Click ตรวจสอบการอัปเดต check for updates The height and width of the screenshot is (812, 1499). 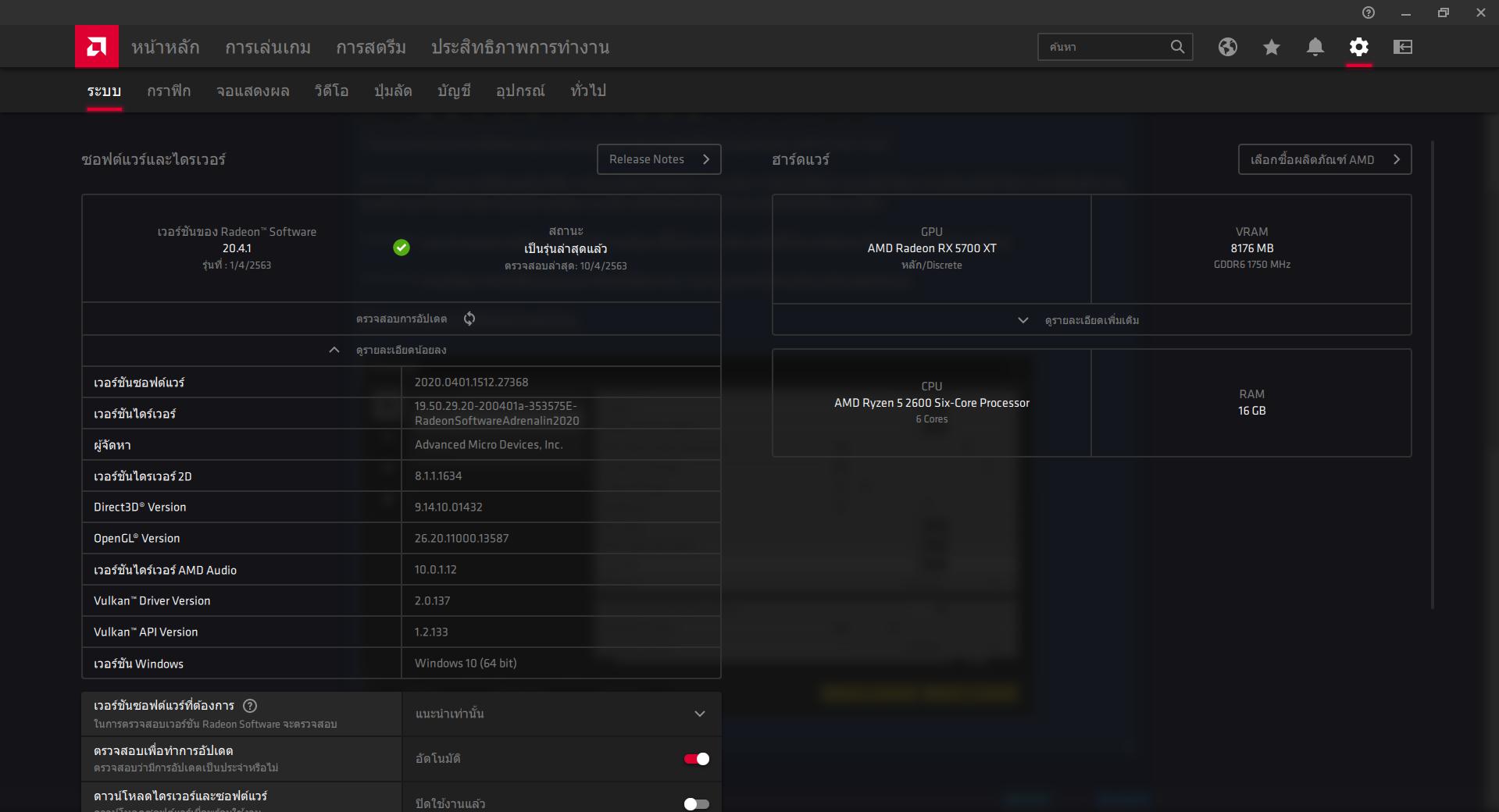402,319
